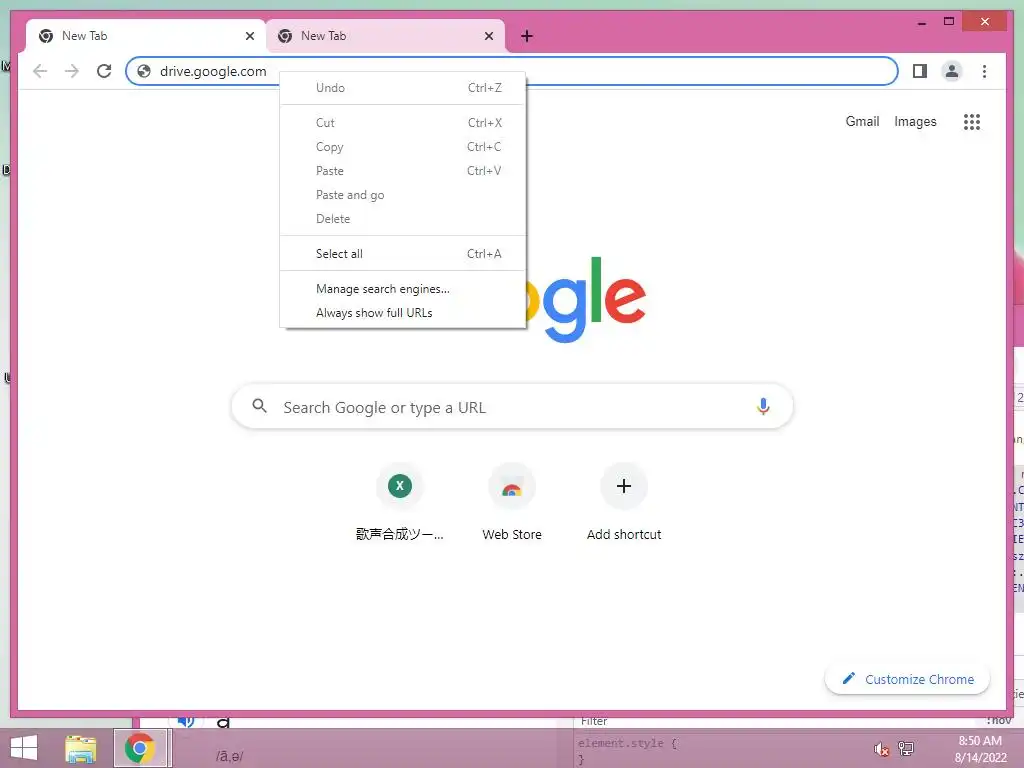Click the Search Google or type URL box
This screenshot has width=1024, height=768.
(x=512, y=406)
